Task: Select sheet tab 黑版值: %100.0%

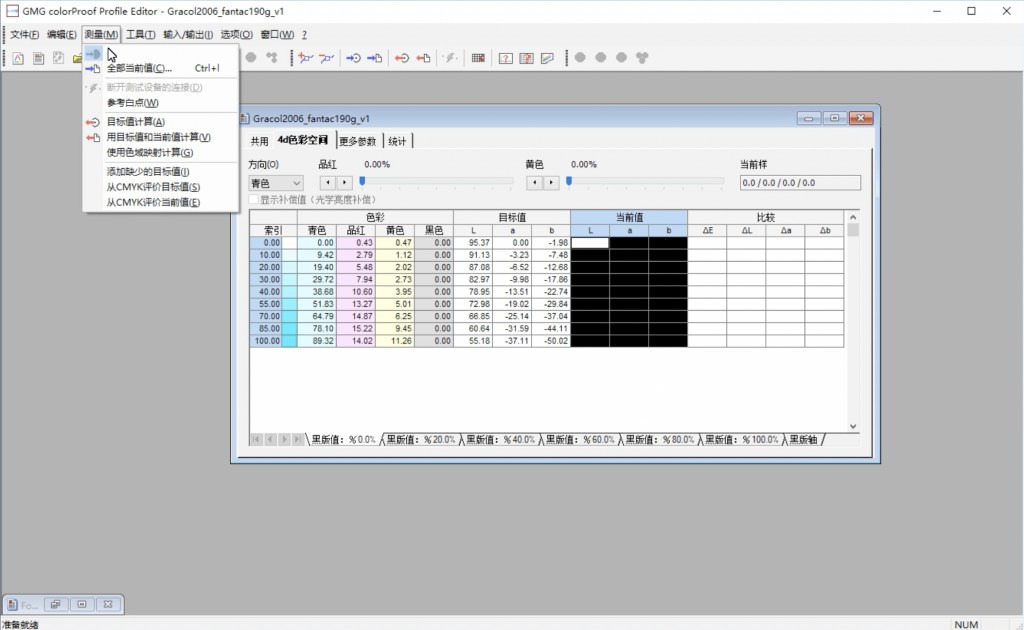Action: tap(742, 440)
